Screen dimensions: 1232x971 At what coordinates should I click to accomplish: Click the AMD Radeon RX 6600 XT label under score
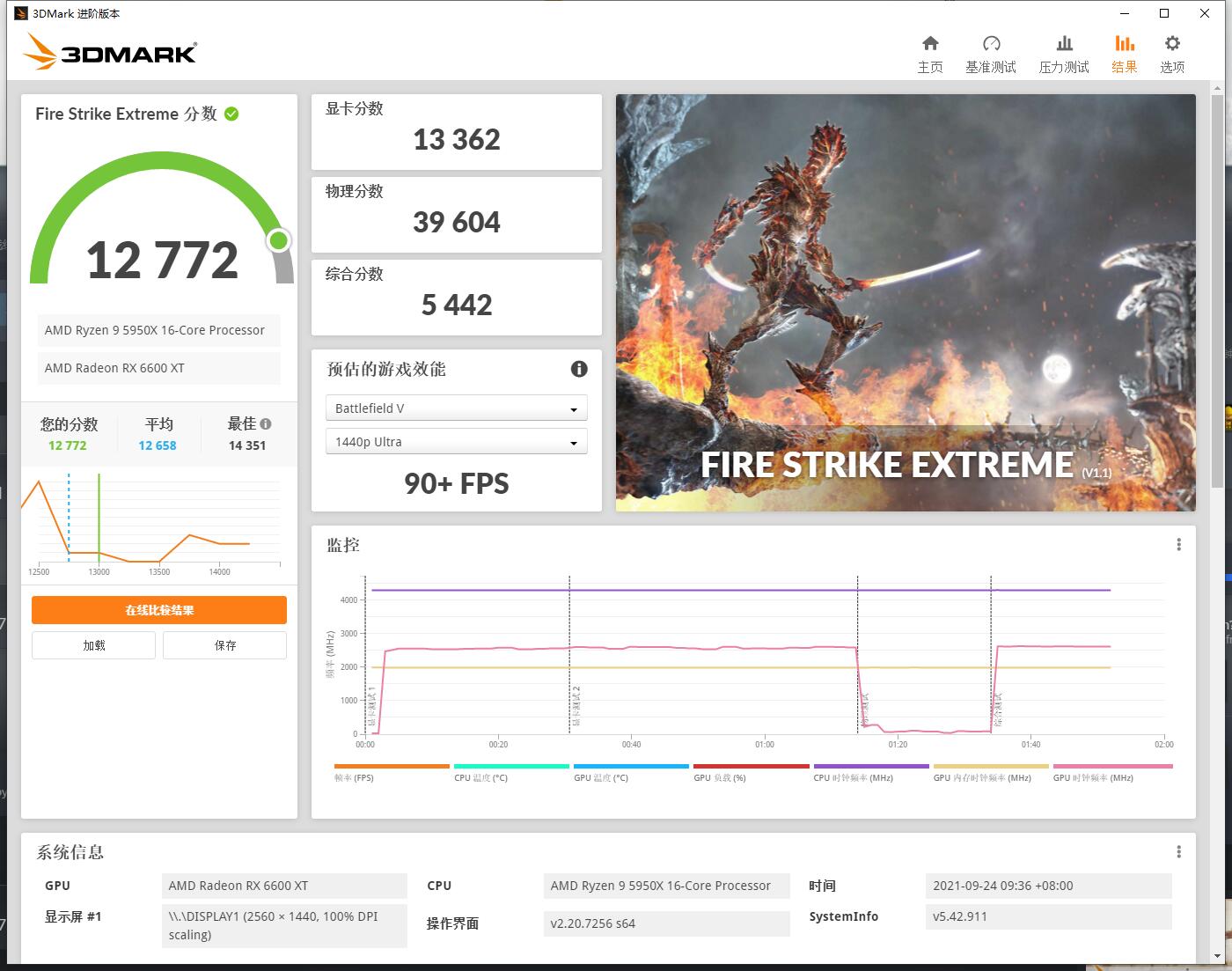(x=158, y=368)
